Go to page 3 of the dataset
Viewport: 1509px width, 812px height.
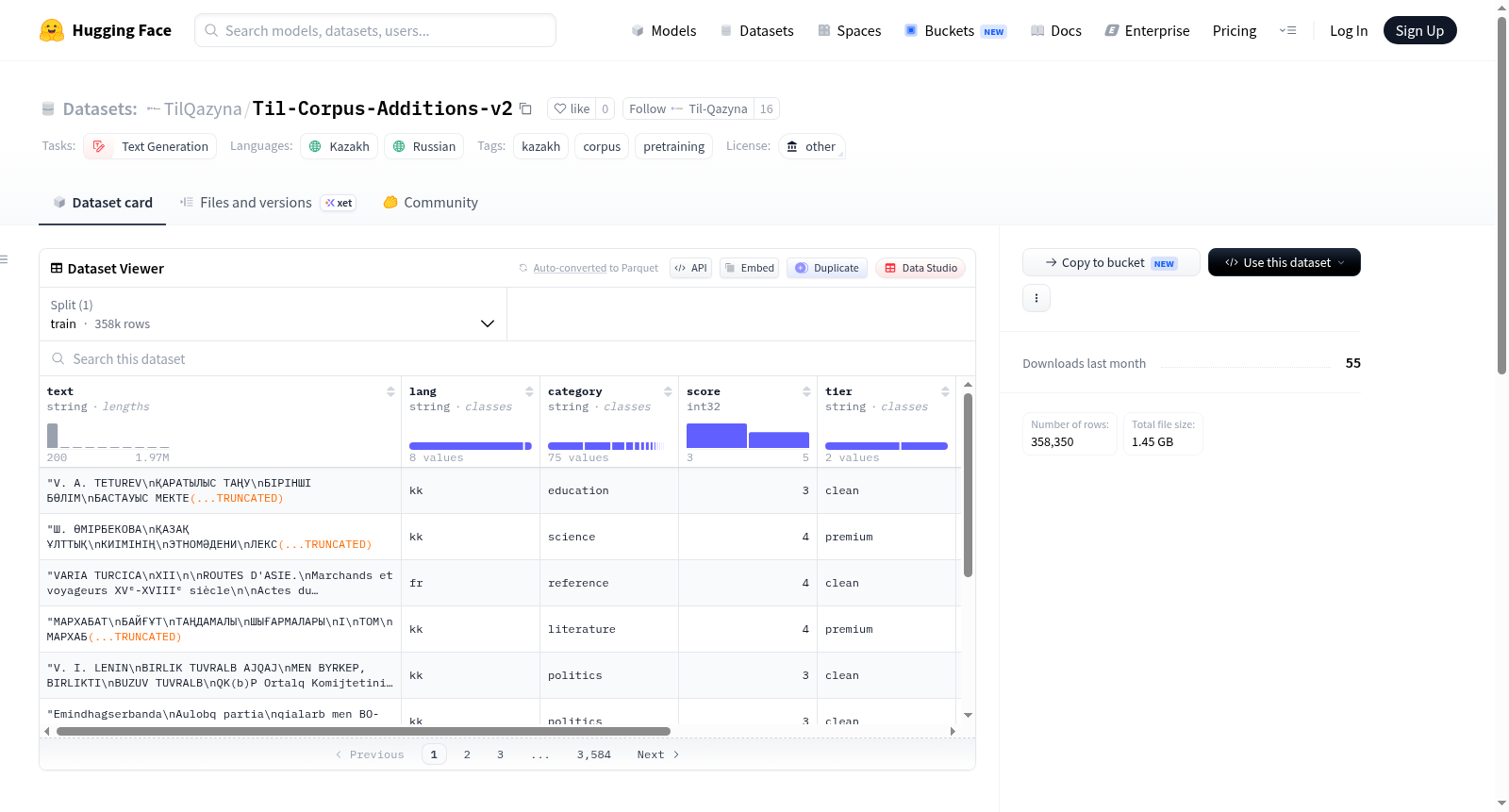click(500, 754)
